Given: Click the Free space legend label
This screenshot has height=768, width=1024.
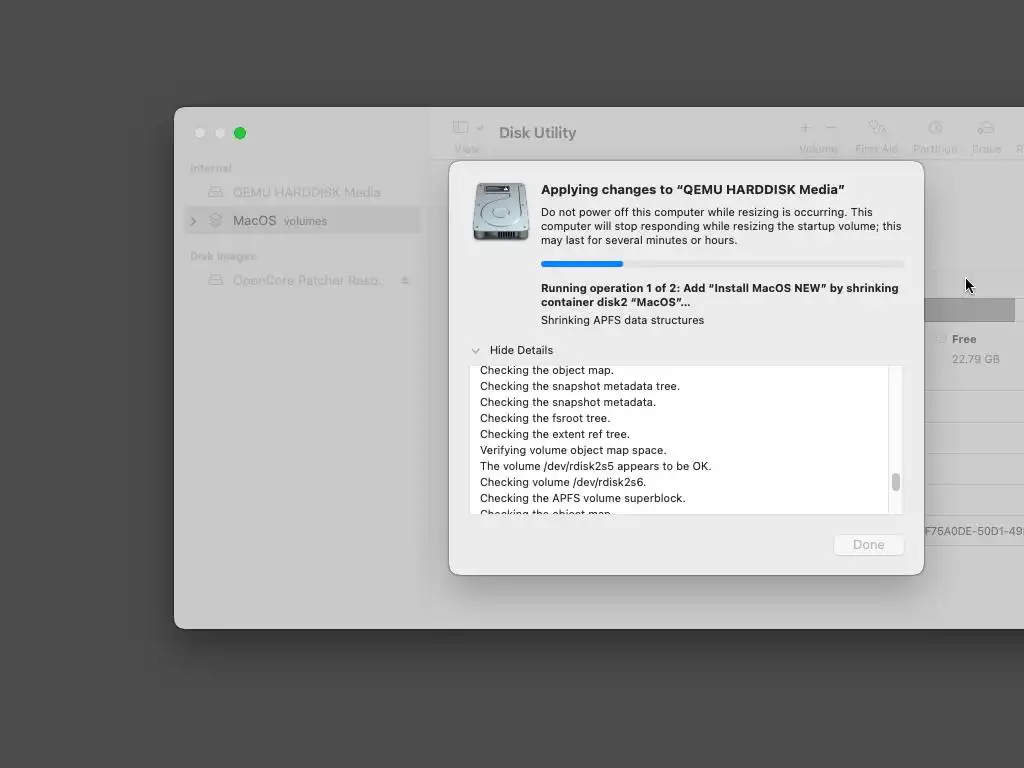Looking at the screenshot, I should [x=964, y=339].
